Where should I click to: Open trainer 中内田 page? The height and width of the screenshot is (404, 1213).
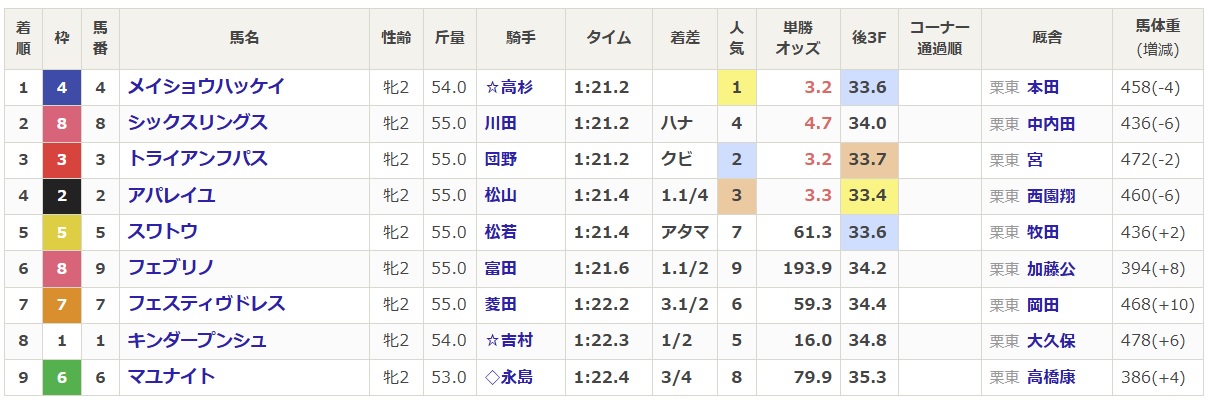click(x=1051, y=124)
